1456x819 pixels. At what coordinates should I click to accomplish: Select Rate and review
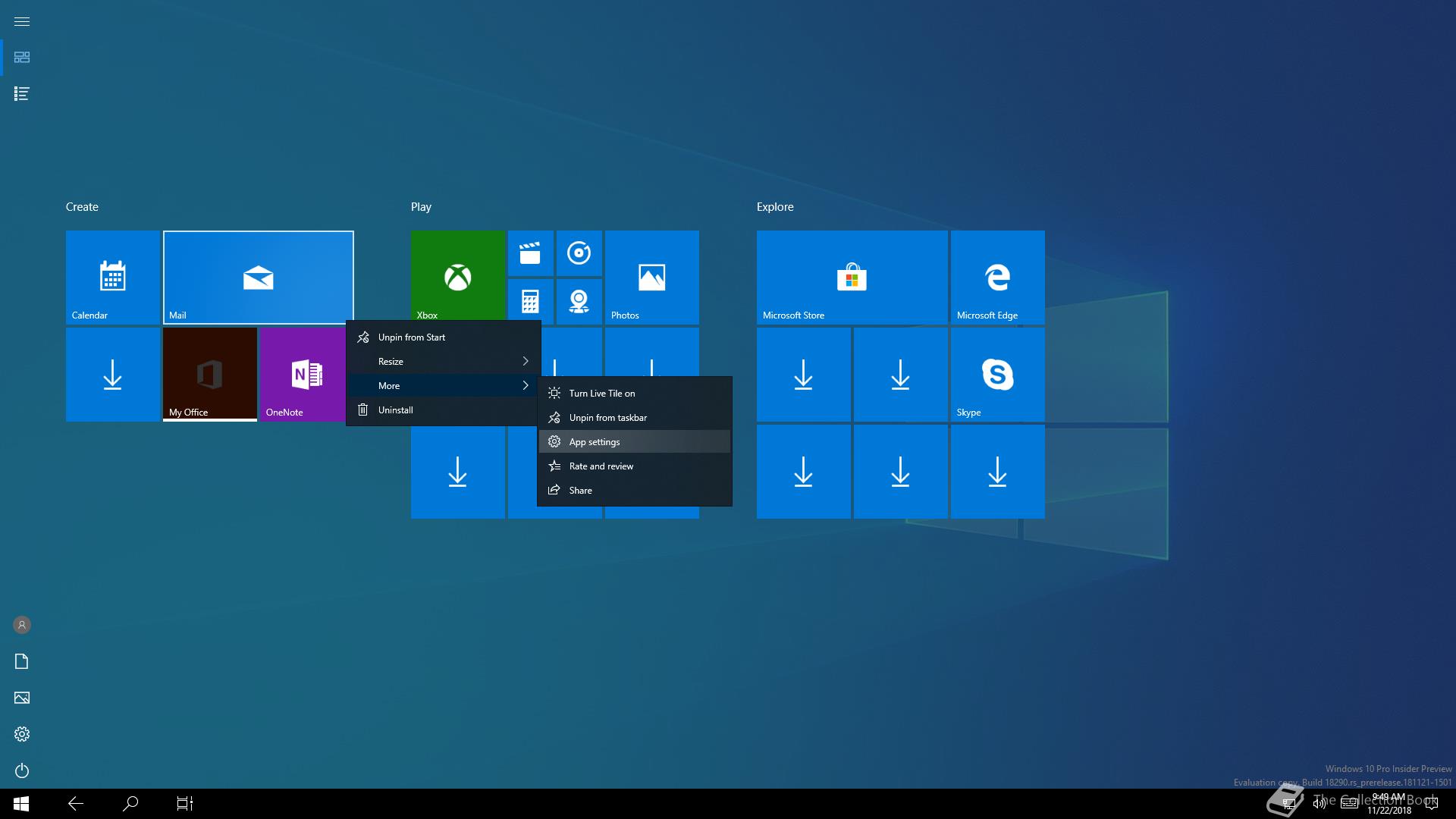[x=635, y=466]
